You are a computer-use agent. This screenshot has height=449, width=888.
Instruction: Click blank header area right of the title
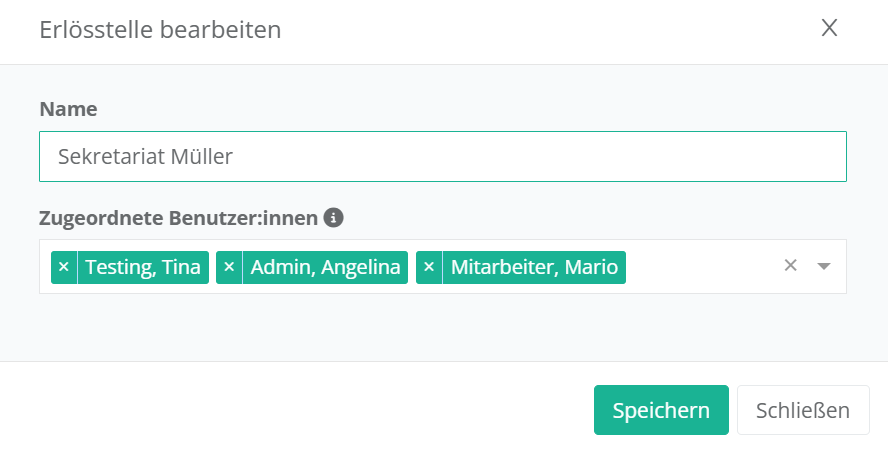550,30
